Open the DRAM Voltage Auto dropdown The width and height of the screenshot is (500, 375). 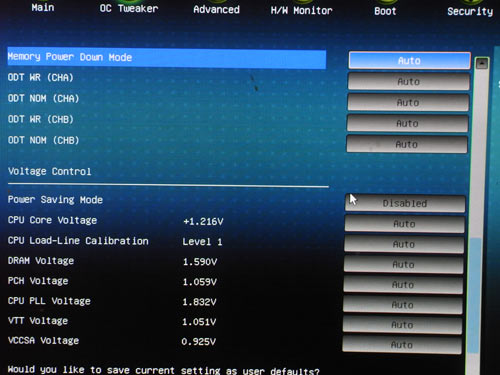(403, 264)
